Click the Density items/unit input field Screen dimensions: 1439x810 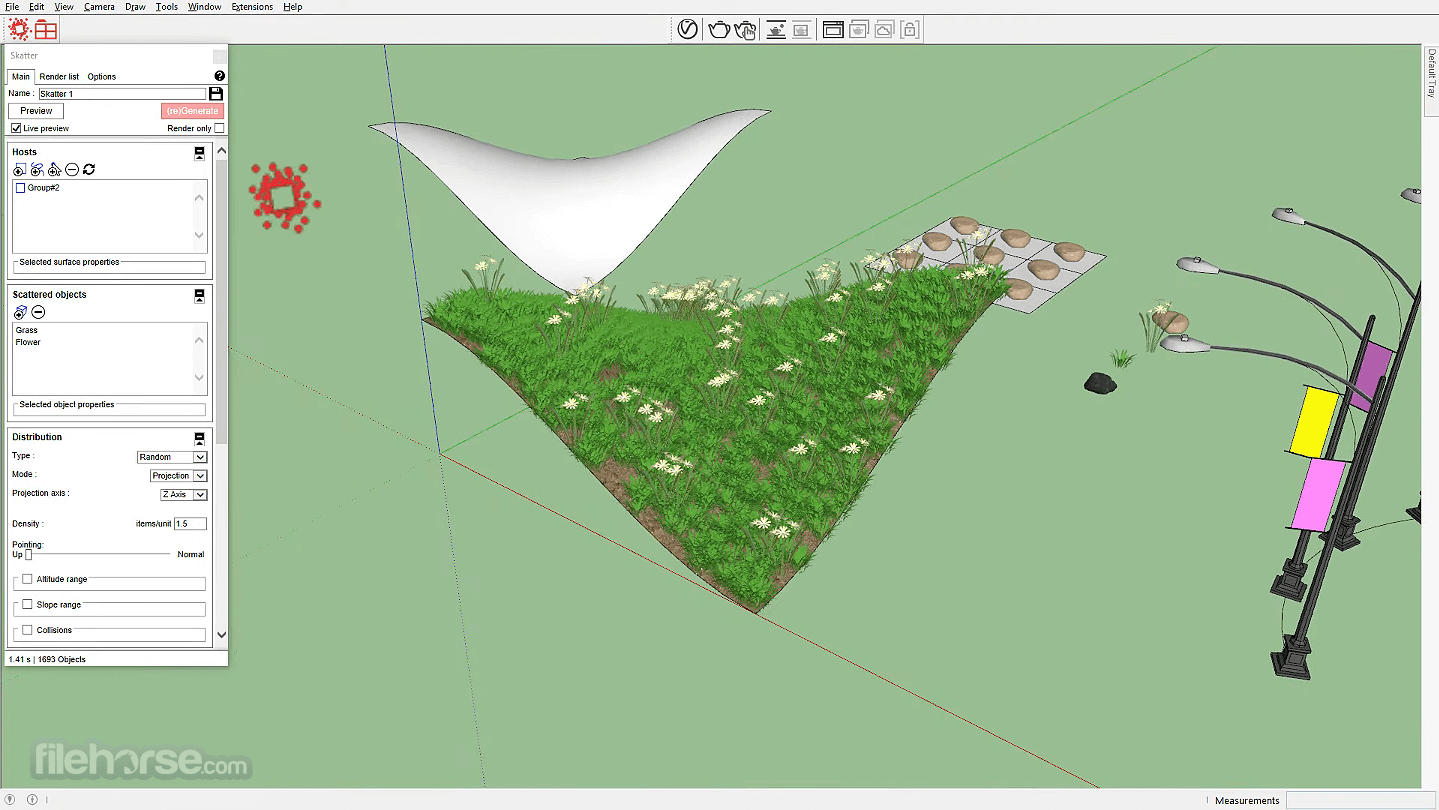(190, 523)
